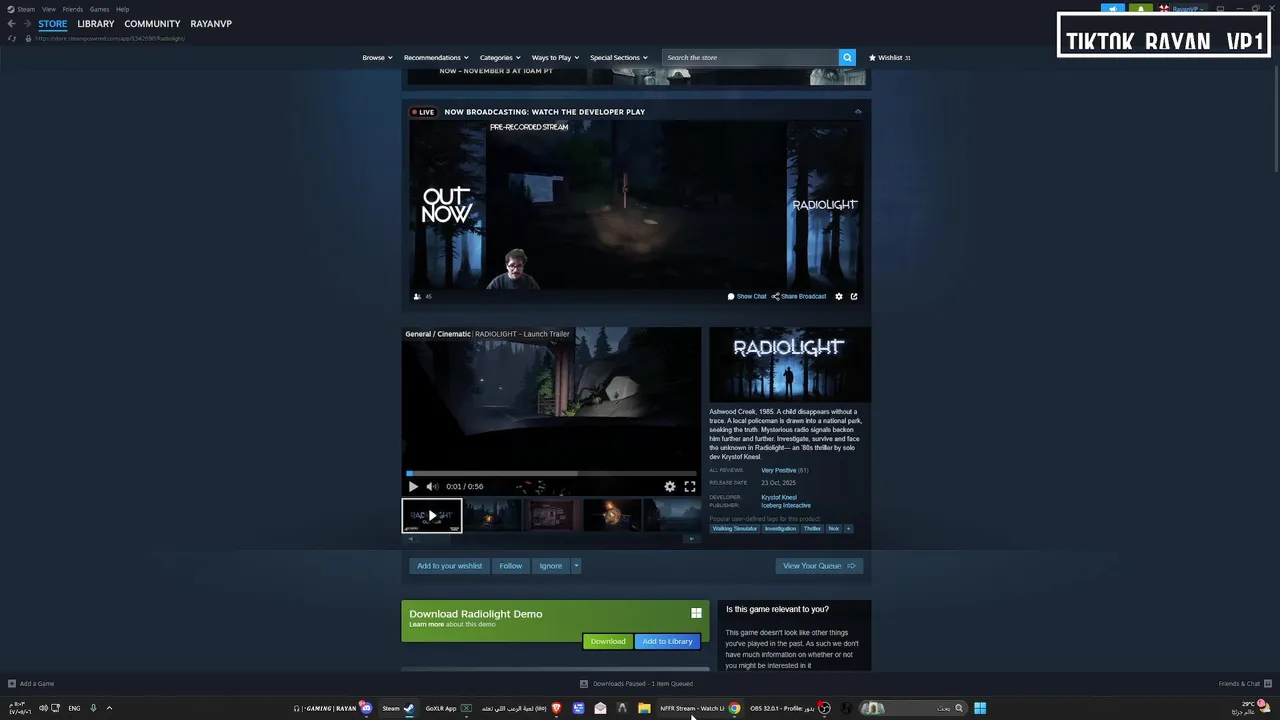The height and width of the screenshot is (720, 1280).
Task: Pop out the broadcast in new window
Action: pos(854,296)
